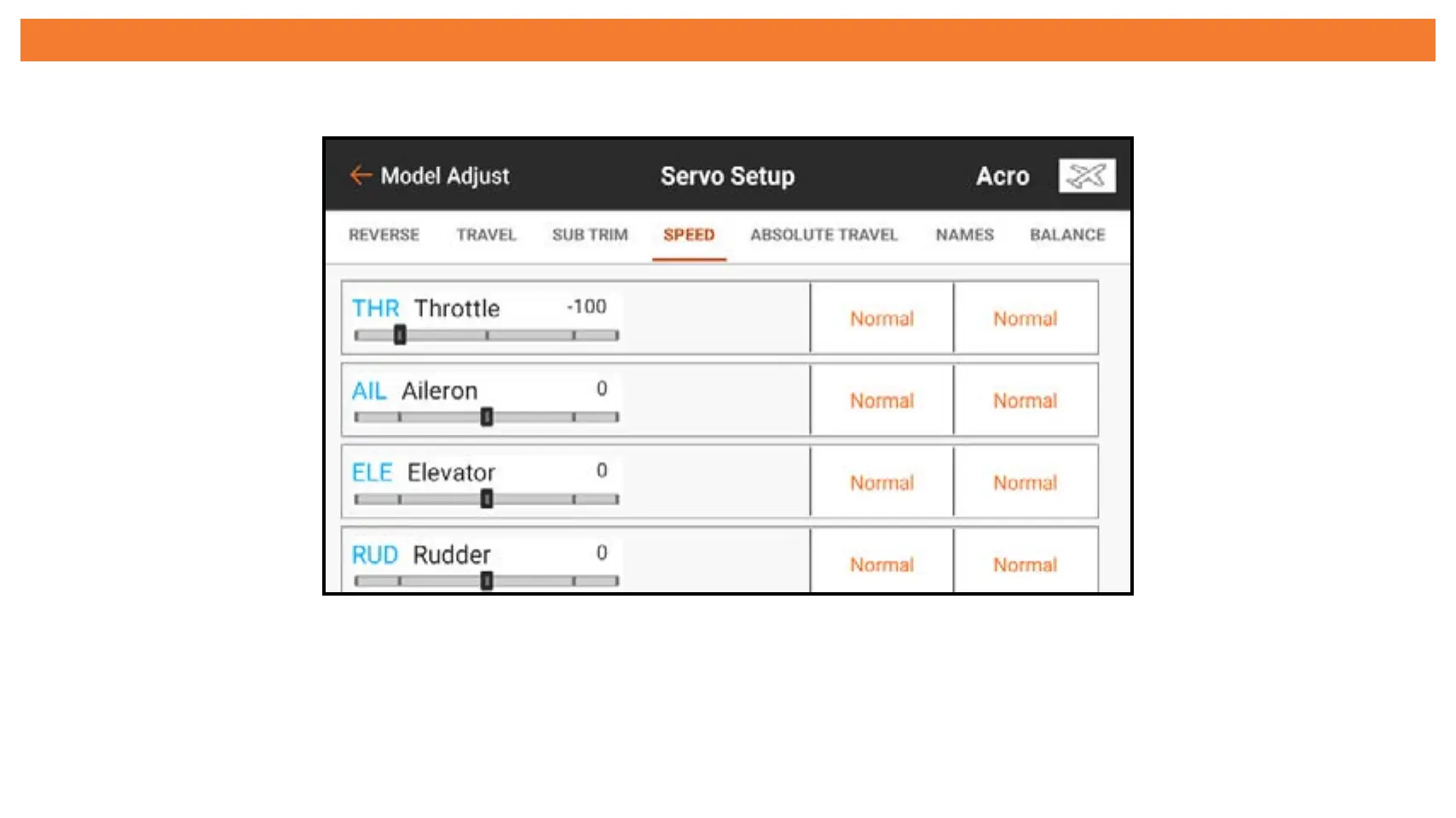
Task: Set Elevator first Normal speed box
Action: 881,482
